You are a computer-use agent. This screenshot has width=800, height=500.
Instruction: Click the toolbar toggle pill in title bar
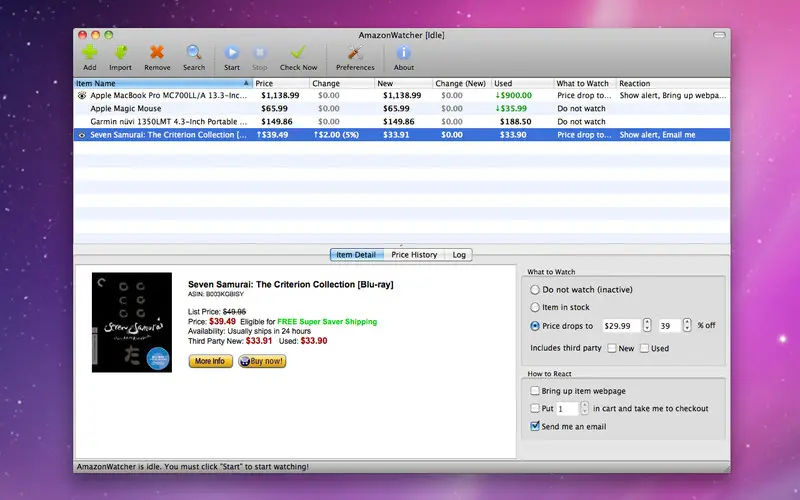[x=719, y=35]
